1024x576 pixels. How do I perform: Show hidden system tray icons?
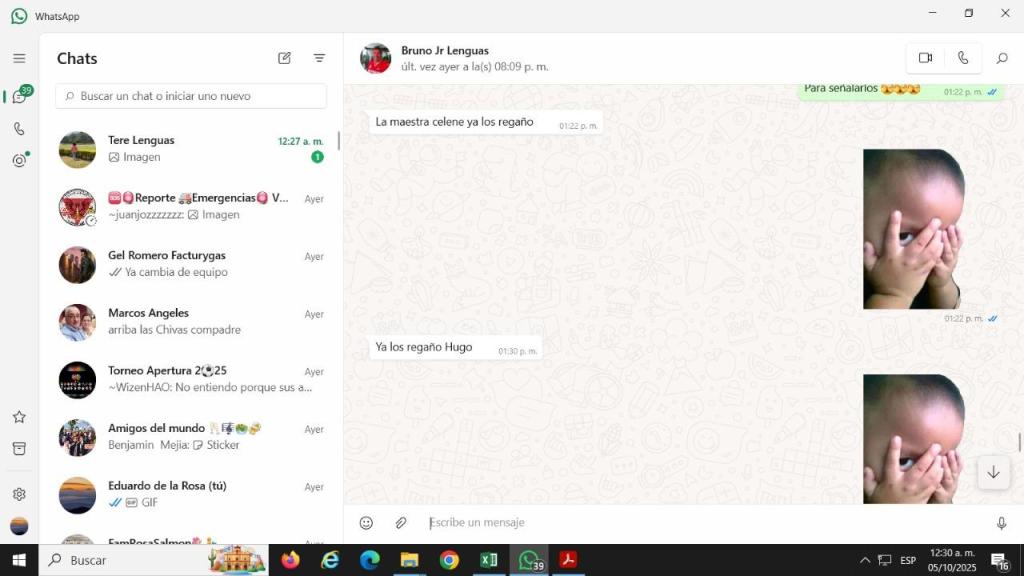865,560
